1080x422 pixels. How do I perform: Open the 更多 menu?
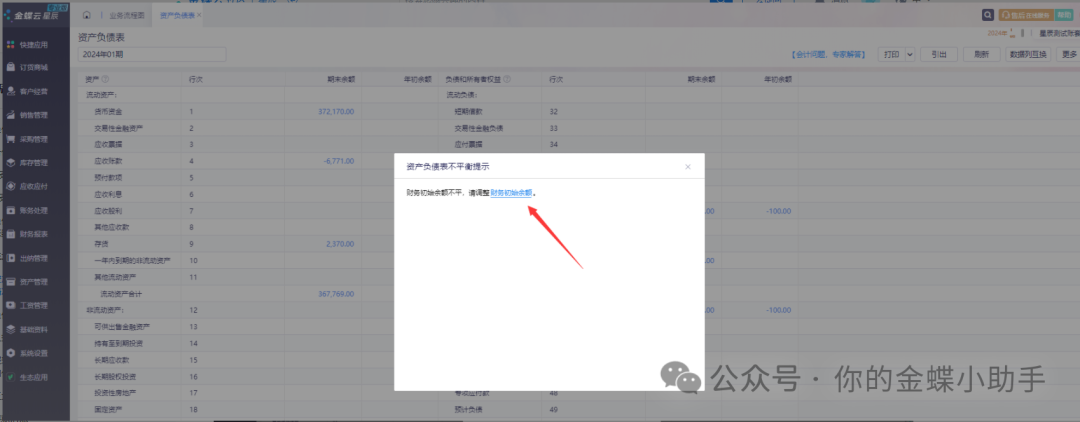[1068, 55]
